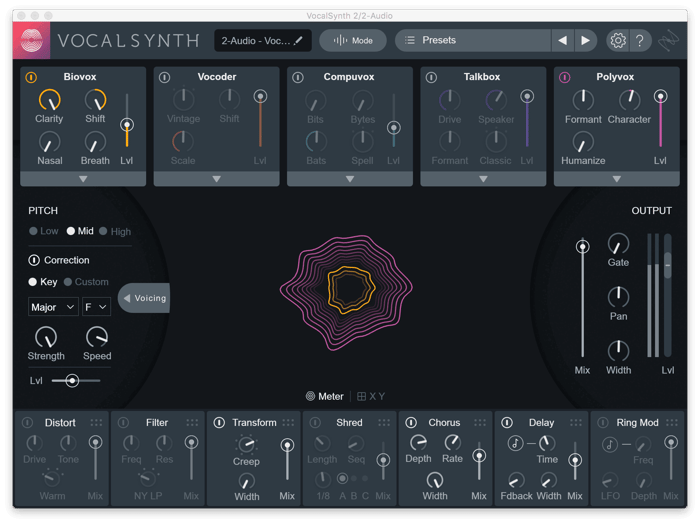Click the Output Pan knob

tap(618, 297)
